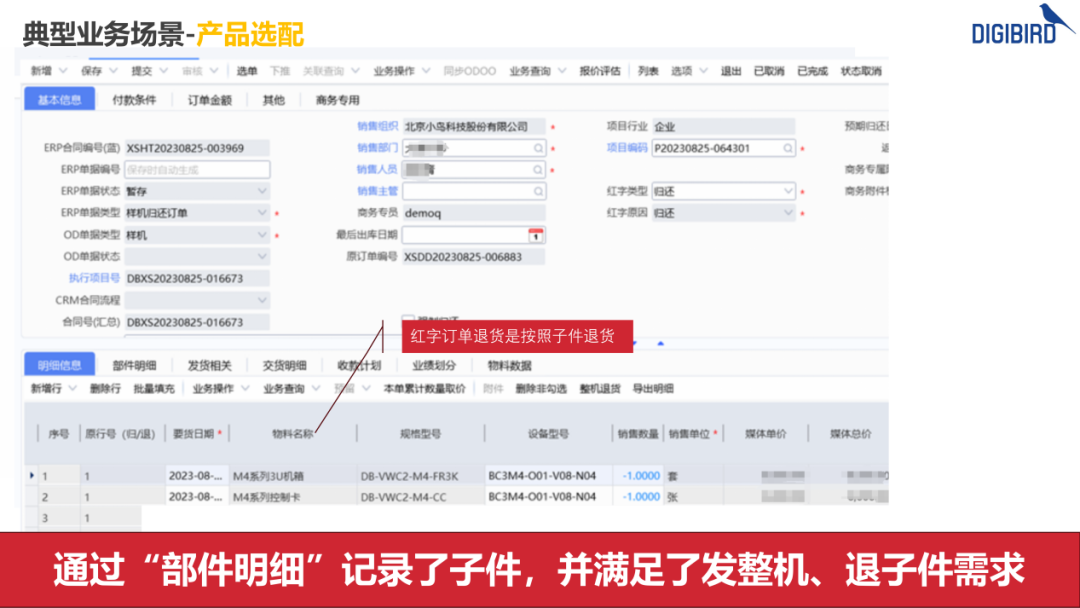Click the 原订单编号 field XSDD20230825-006883

click(474, 257)
